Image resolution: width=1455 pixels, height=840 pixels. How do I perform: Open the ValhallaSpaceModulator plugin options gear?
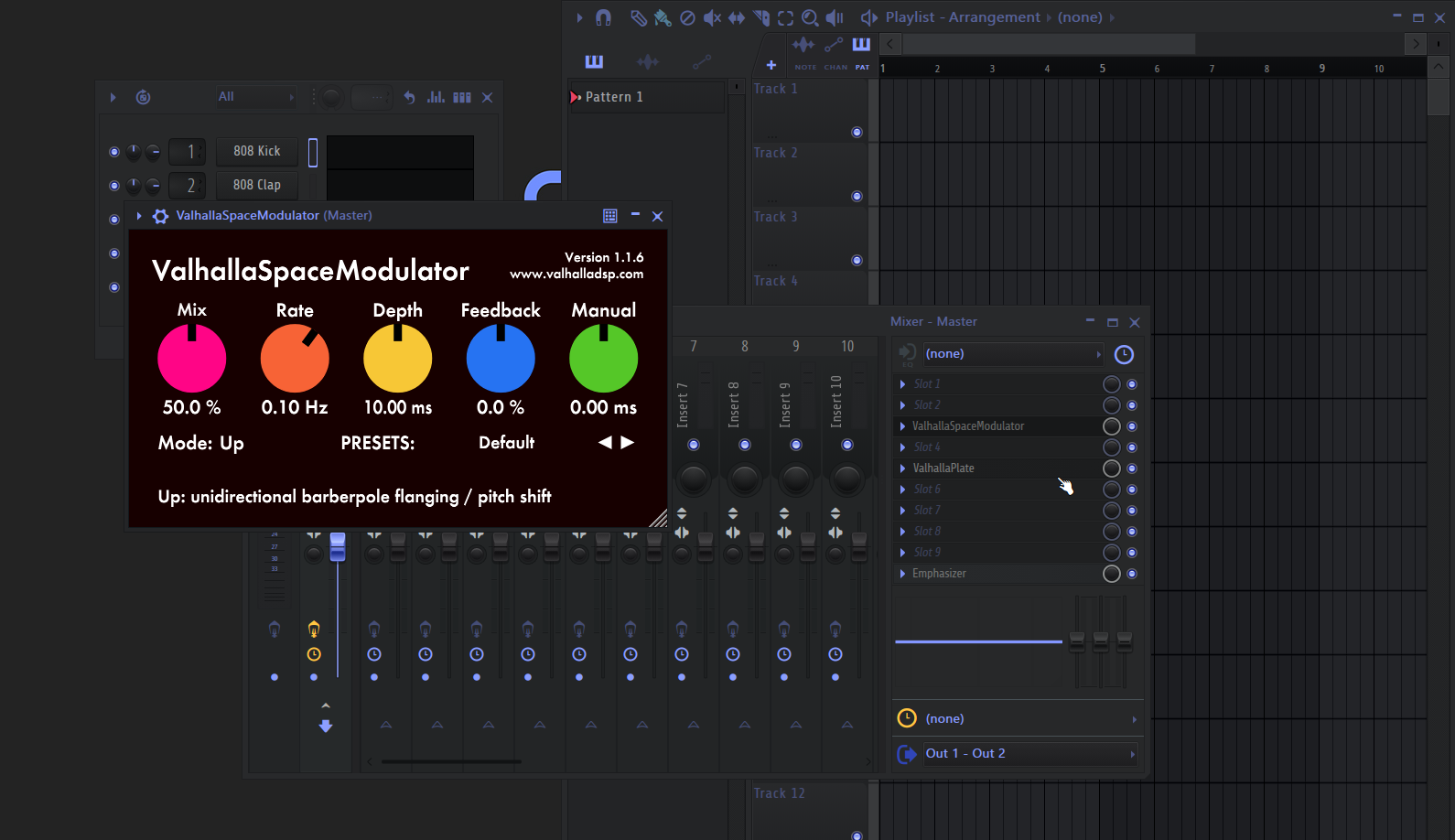[x=160, y=216]
